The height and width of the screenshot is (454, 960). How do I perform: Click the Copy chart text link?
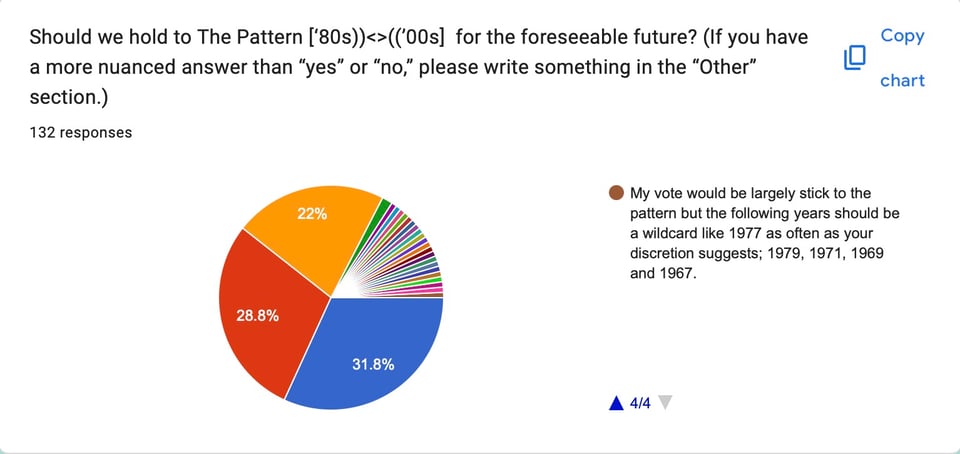tap(902, 58)
